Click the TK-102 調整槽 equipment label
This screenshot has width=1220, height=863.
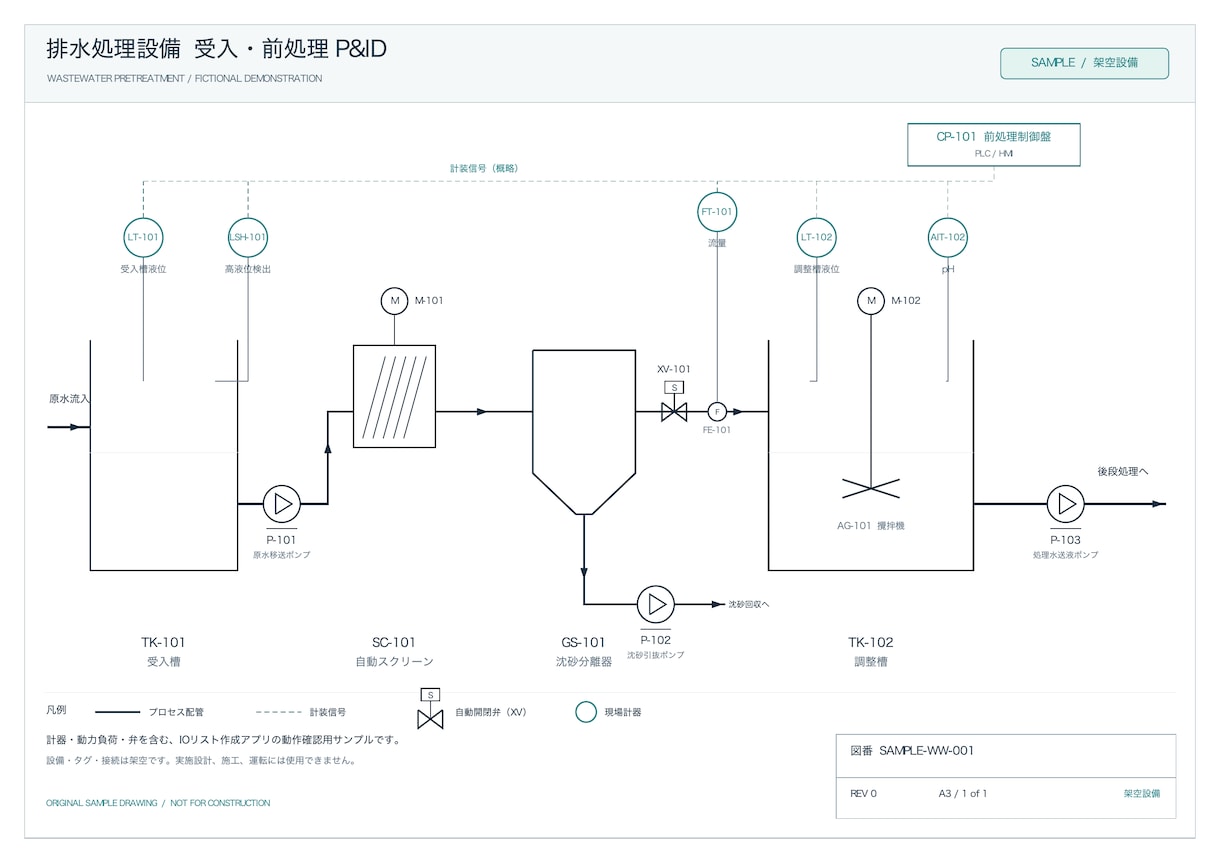871,651
